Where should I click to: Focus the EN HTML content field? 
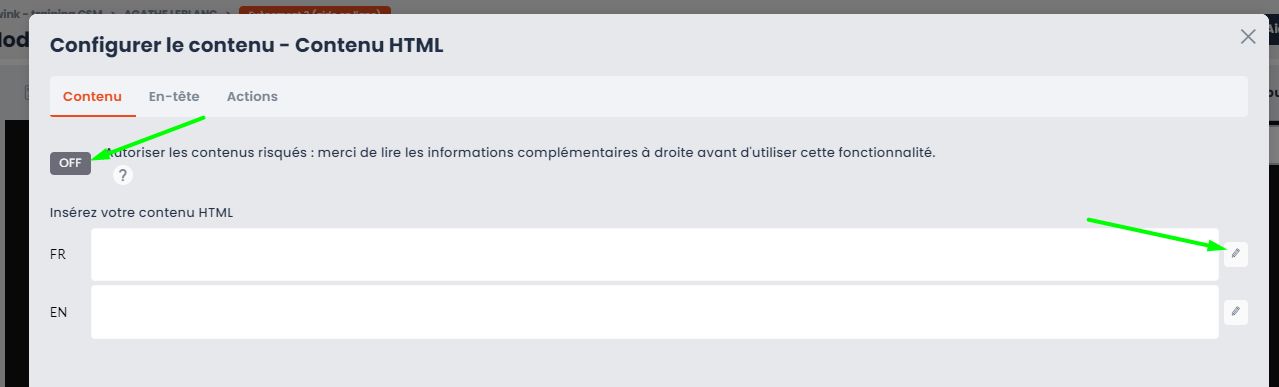(655, 312)
